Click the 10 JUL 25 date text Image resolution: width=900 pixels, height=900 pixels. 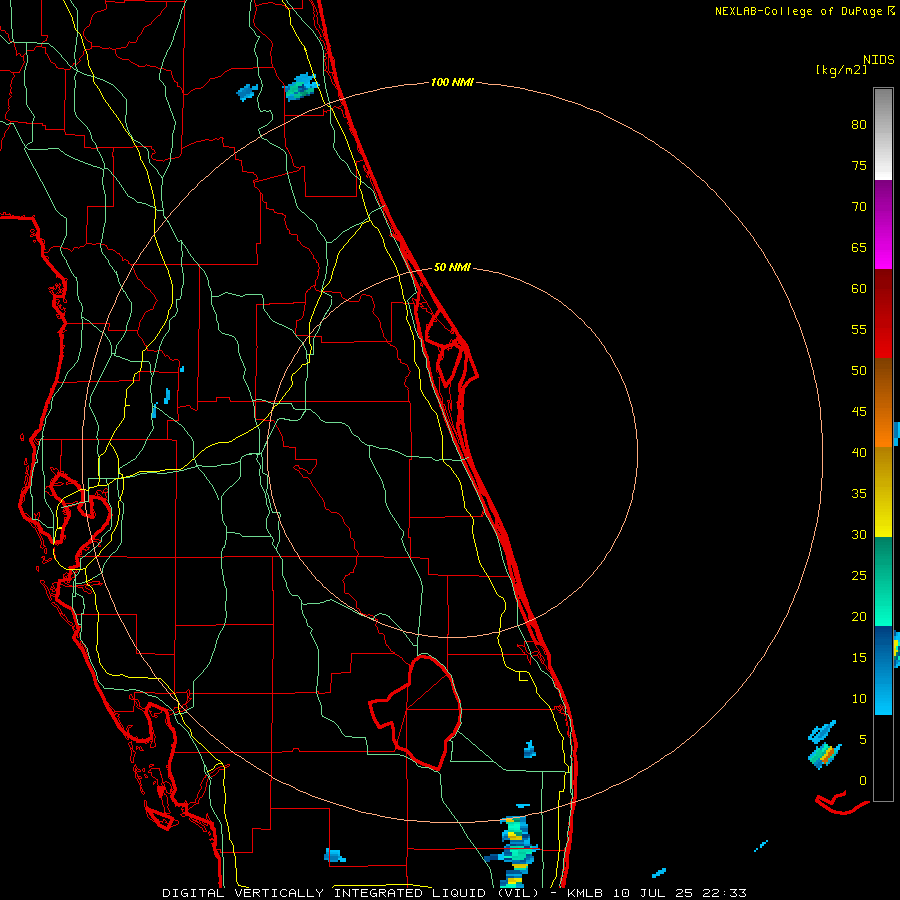coord(654,893)
